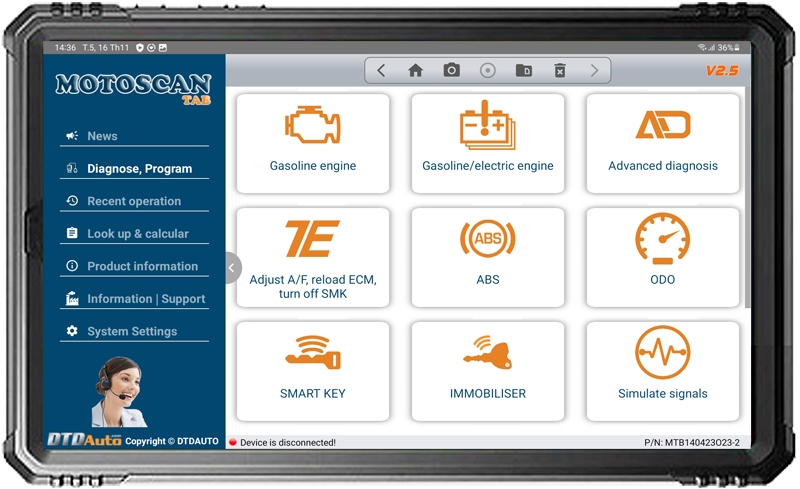The width and height of the screenshot is (800, 489).
Task: Open Adjust A/F, reload ECM tile
Action: point(313,257)
